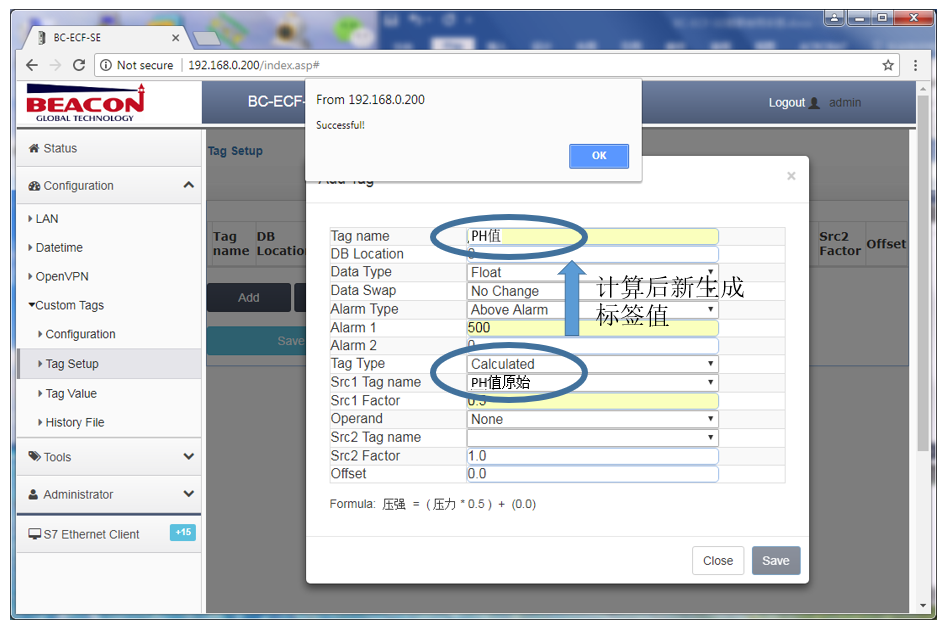Click the +15 badge on S7 Ethernet Client
Viewport: 948px width, 628px height.
pos(183,533)
